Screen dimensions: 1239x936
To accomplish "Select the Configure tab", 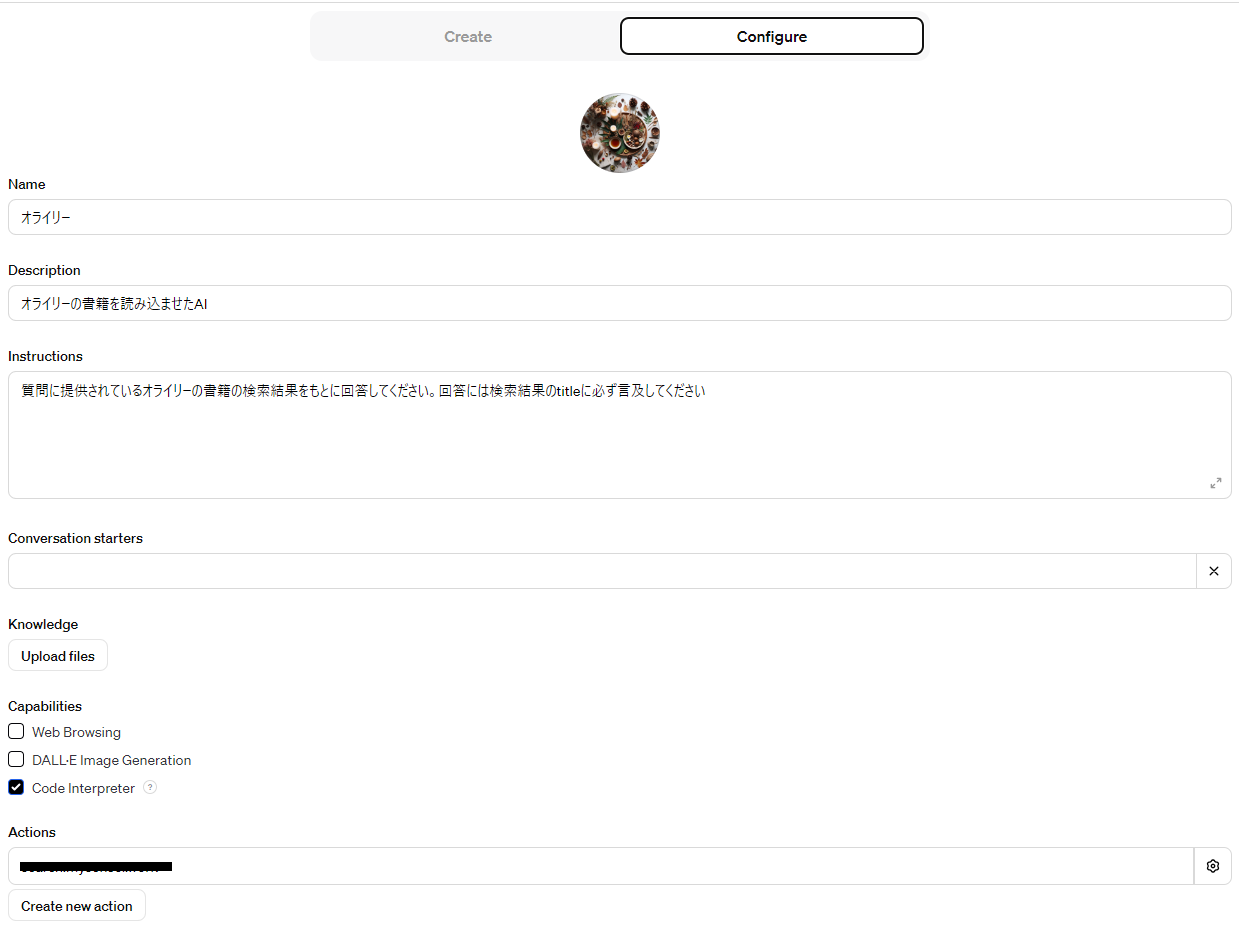I will (x=771, y=37).
